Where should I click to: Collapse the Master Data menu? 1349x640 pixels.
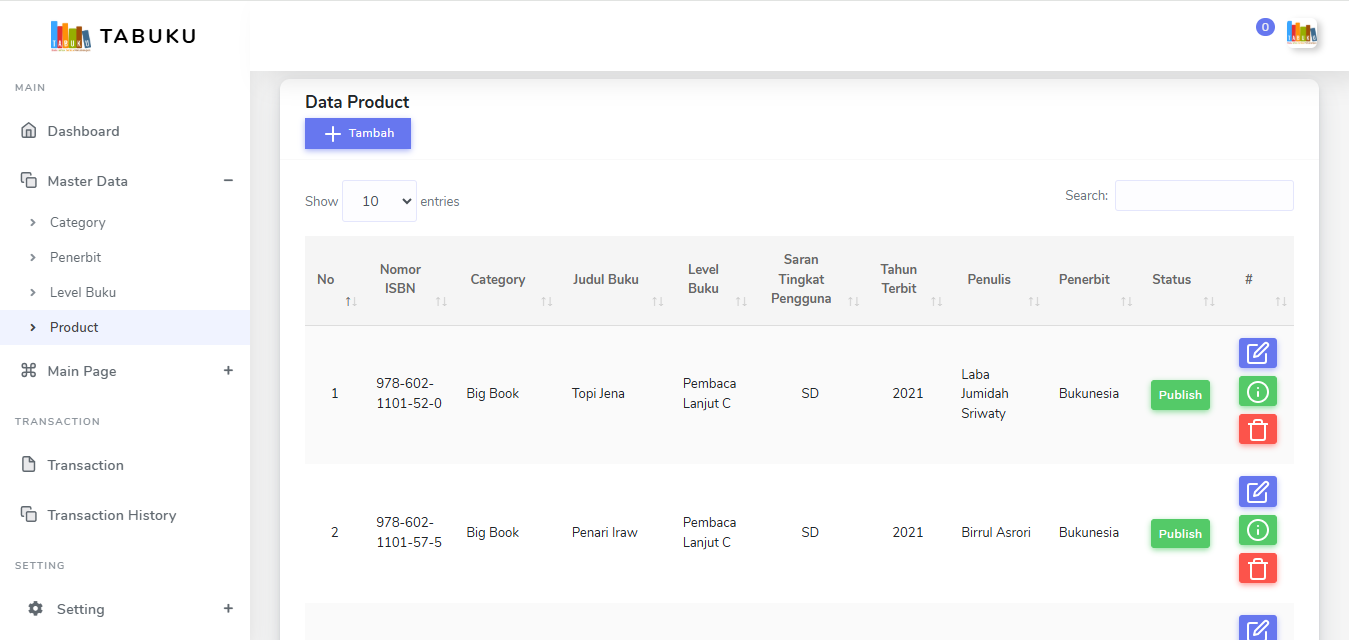(x=228, y=181)
